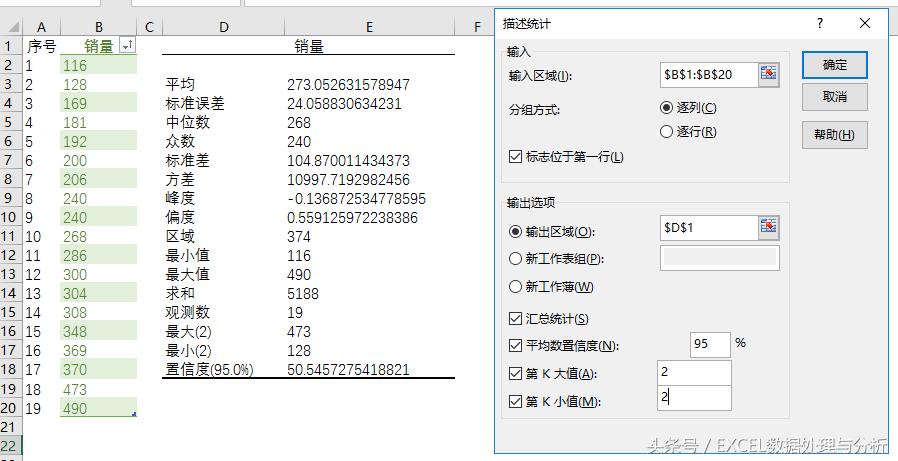This screenshot has width=898, height=461.
Task: Click the Kth smallest value field
Action: [x=694, y=398]
